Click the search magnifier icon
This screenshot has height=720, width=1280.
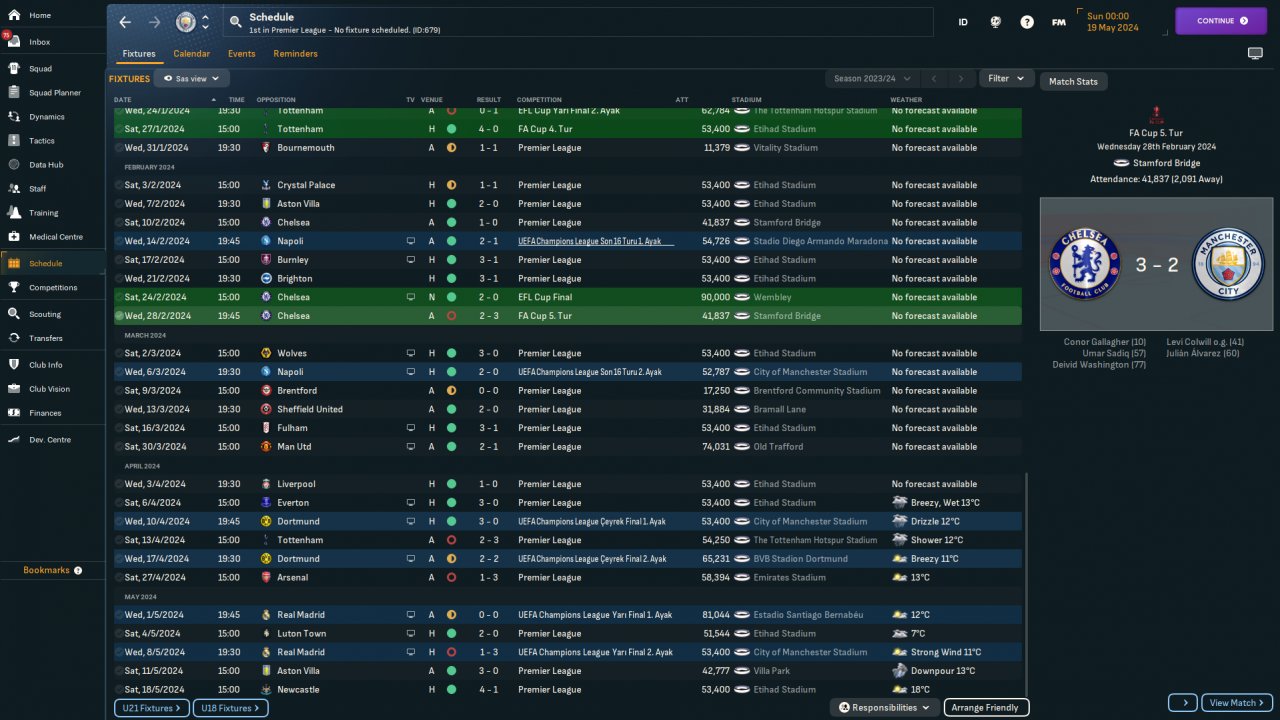click(235, 21)
